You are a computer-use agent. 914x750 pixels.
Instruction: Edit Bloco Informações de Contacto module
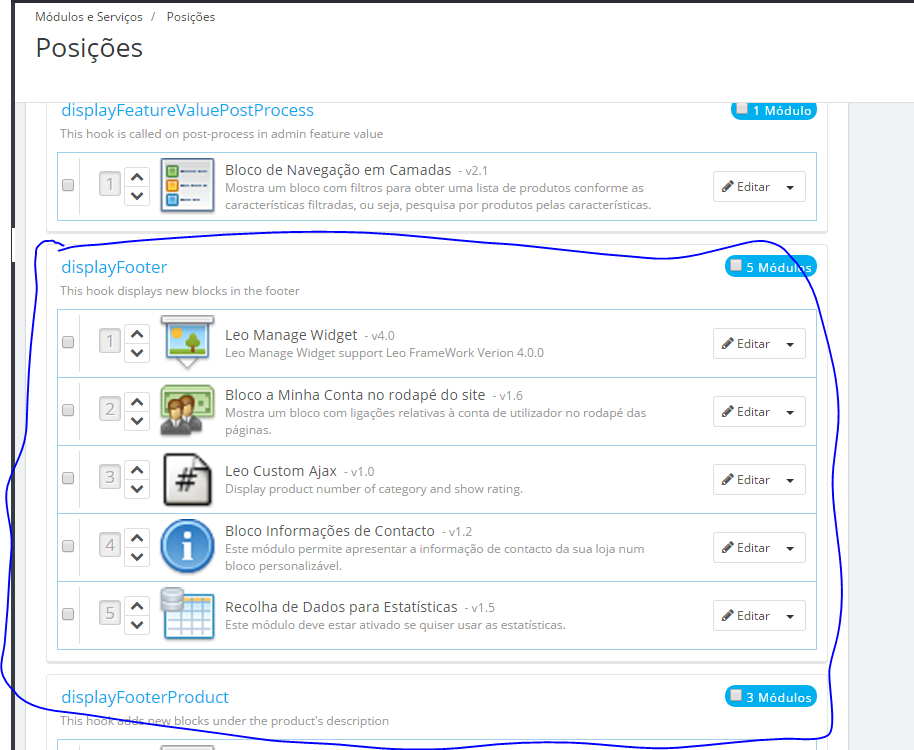click(746, 548)
